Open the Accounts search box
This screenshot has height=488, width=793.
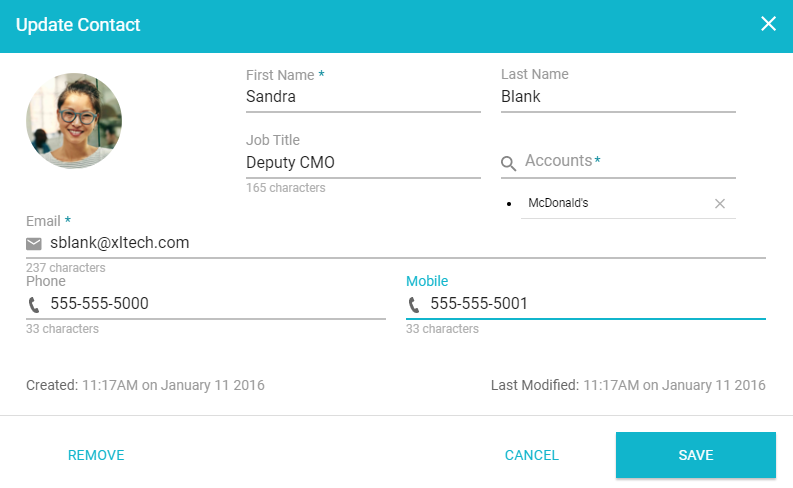[628, 162]
